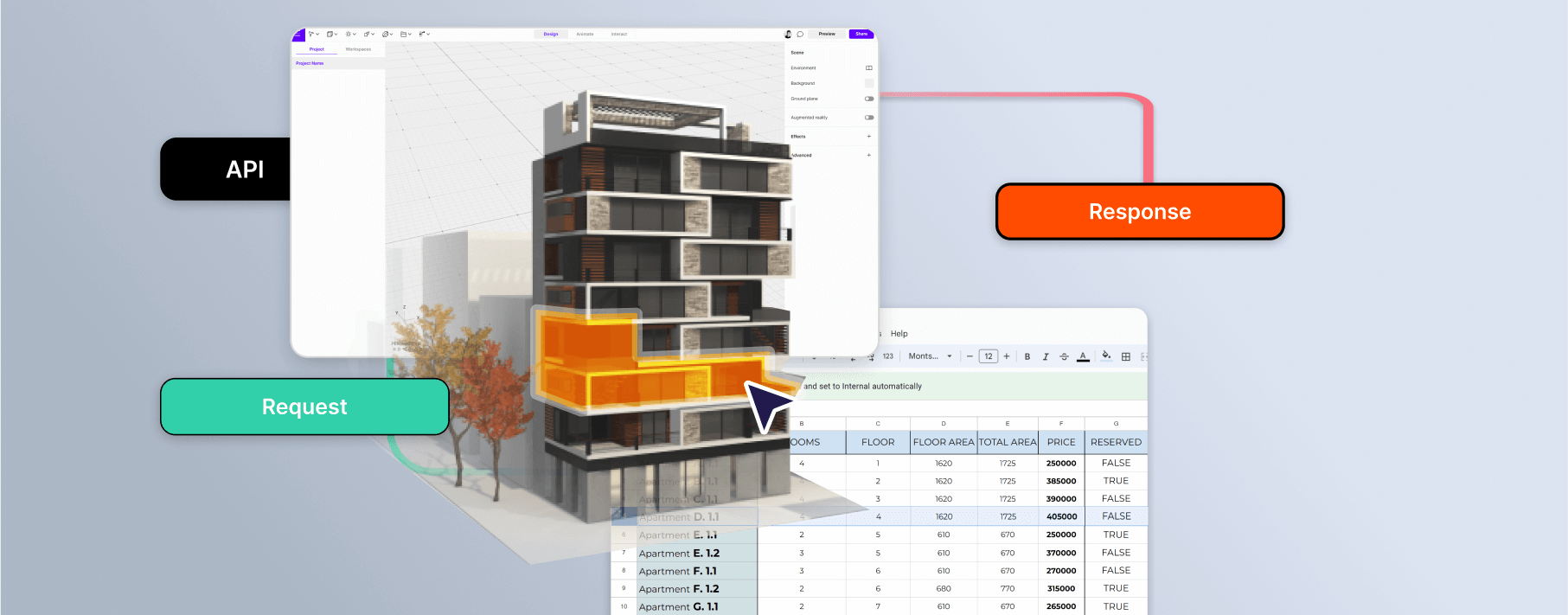Viewport: 1568px width, 615px height.
Task: Enable the Augmented reality toggle
Action: point(868,118)
